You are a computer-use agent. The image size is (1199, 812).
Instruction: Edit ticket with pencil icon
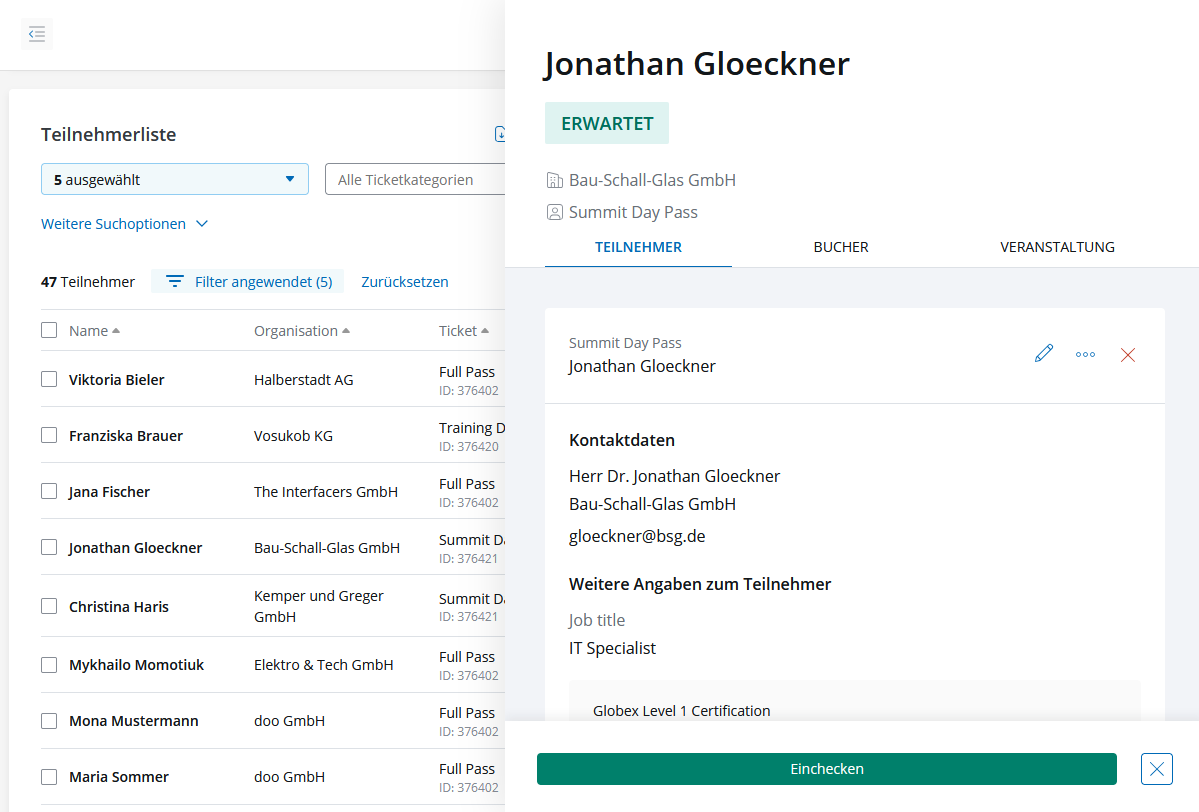click(x=1044, y=354)
